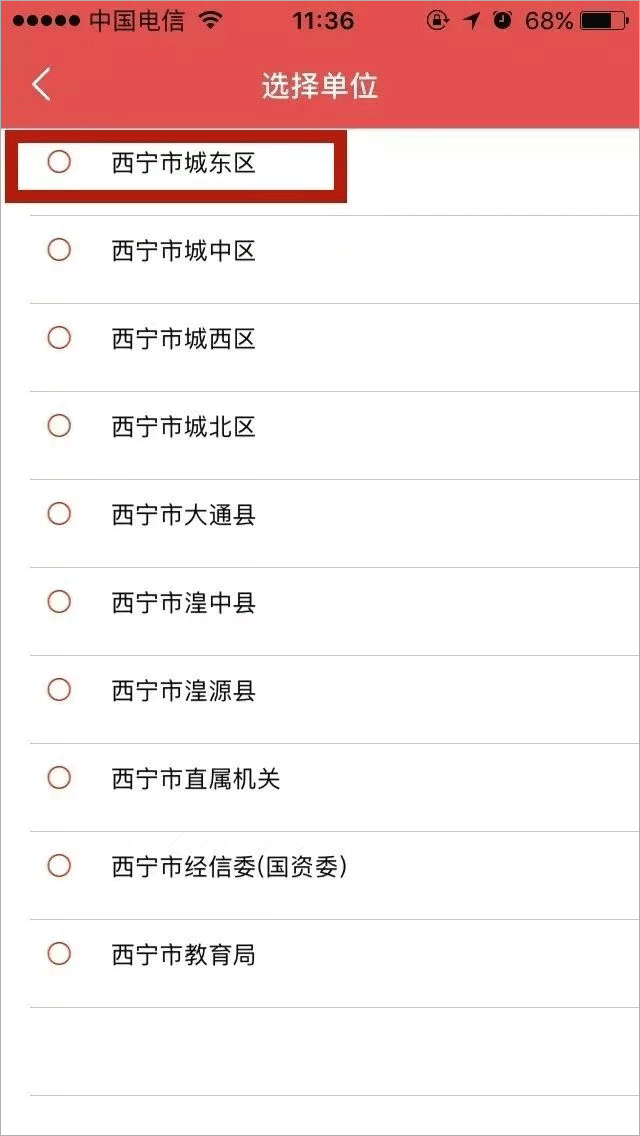Select the 西宁市城东区 radio button
640x1136 pixels.
click(x=59, y=162)
